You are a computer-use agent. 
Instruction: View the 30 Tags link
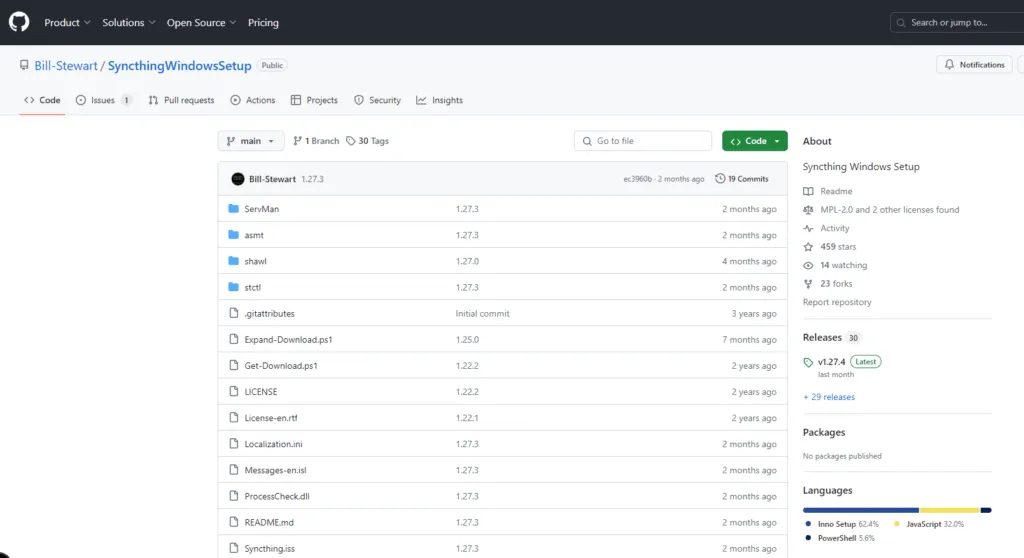(x=367, y=140)
